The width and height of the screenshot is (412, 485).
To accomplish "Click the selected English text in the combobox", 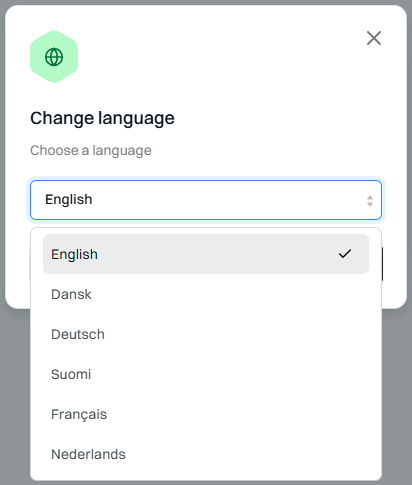I will point(69,200).
